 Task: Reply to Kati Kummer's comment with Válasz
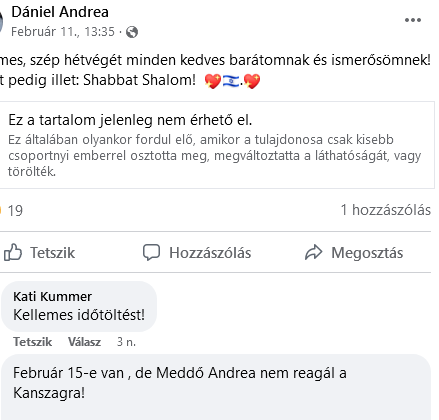click(x=84, y=342)
